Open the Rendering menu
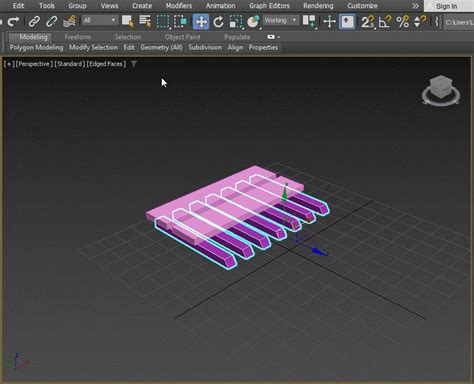Screen dimensions: 474x384 318,6
